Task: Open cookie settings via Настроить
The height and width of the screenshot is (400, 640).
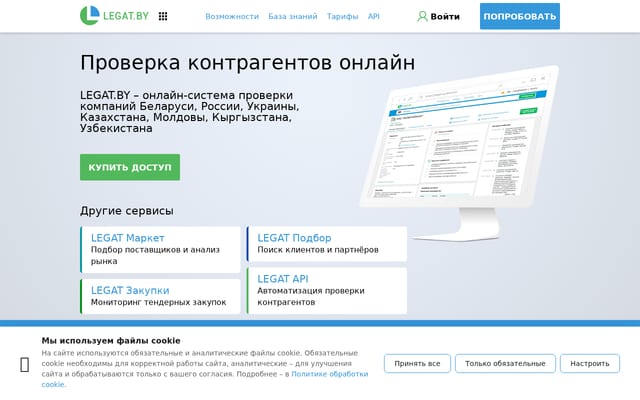Action: [590, 363]
